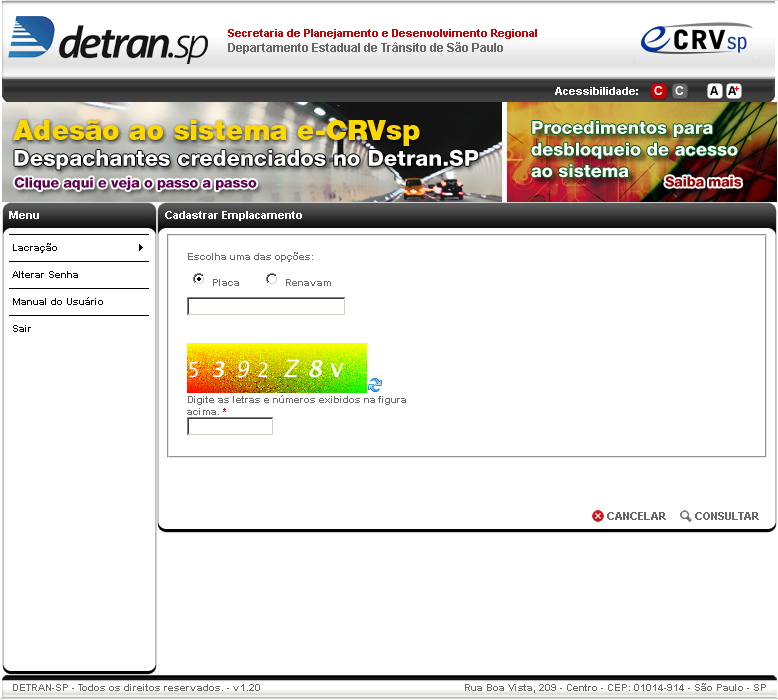Open Procedimentos para desbloqueio de acesso banner

pos(642,152)
